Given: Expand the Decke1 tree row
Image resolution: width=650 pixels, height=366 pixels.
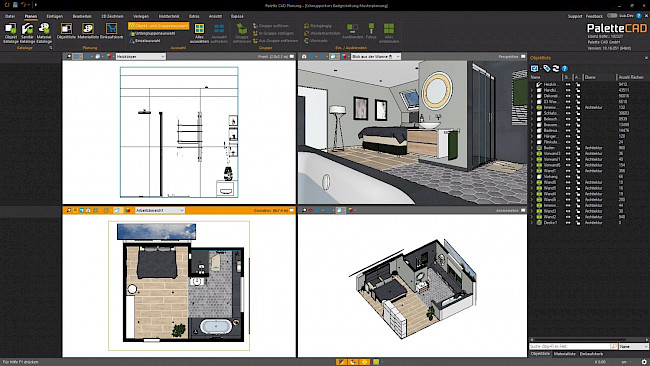Looking at the screenshot, I should (532, 223).
